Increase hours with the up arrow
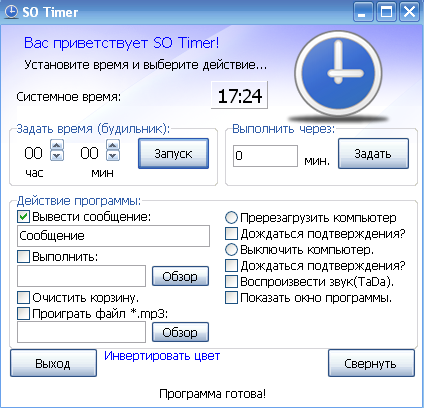 coord(57,145)
